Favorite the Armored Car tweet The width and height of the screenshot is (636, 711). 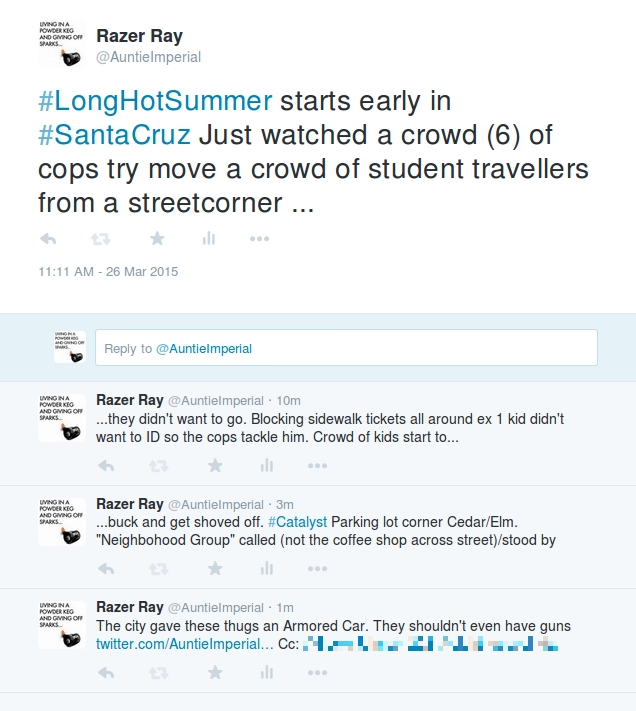pyautogui.click(x=214, y=673)
